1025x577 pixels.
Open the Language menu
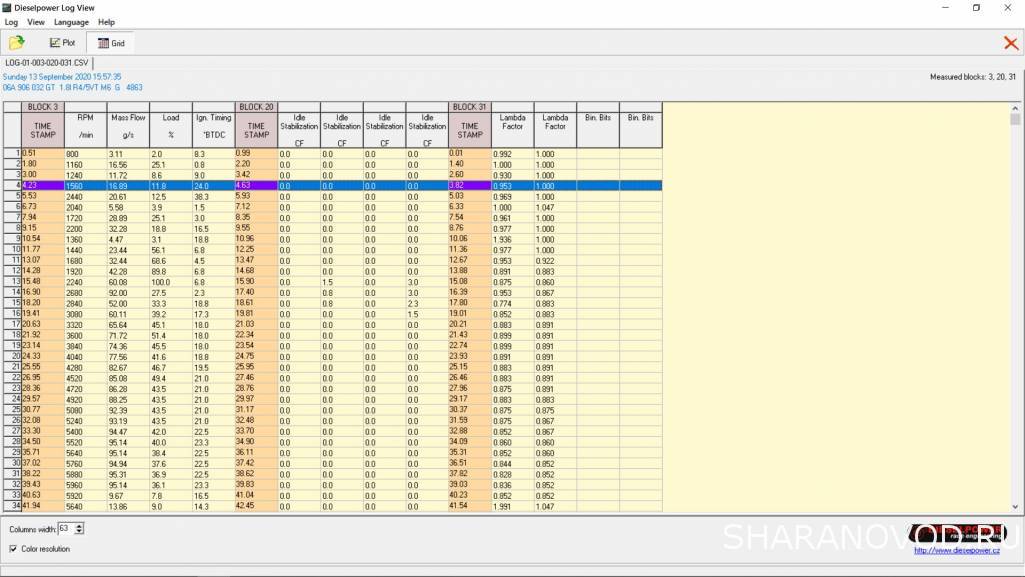71,22
